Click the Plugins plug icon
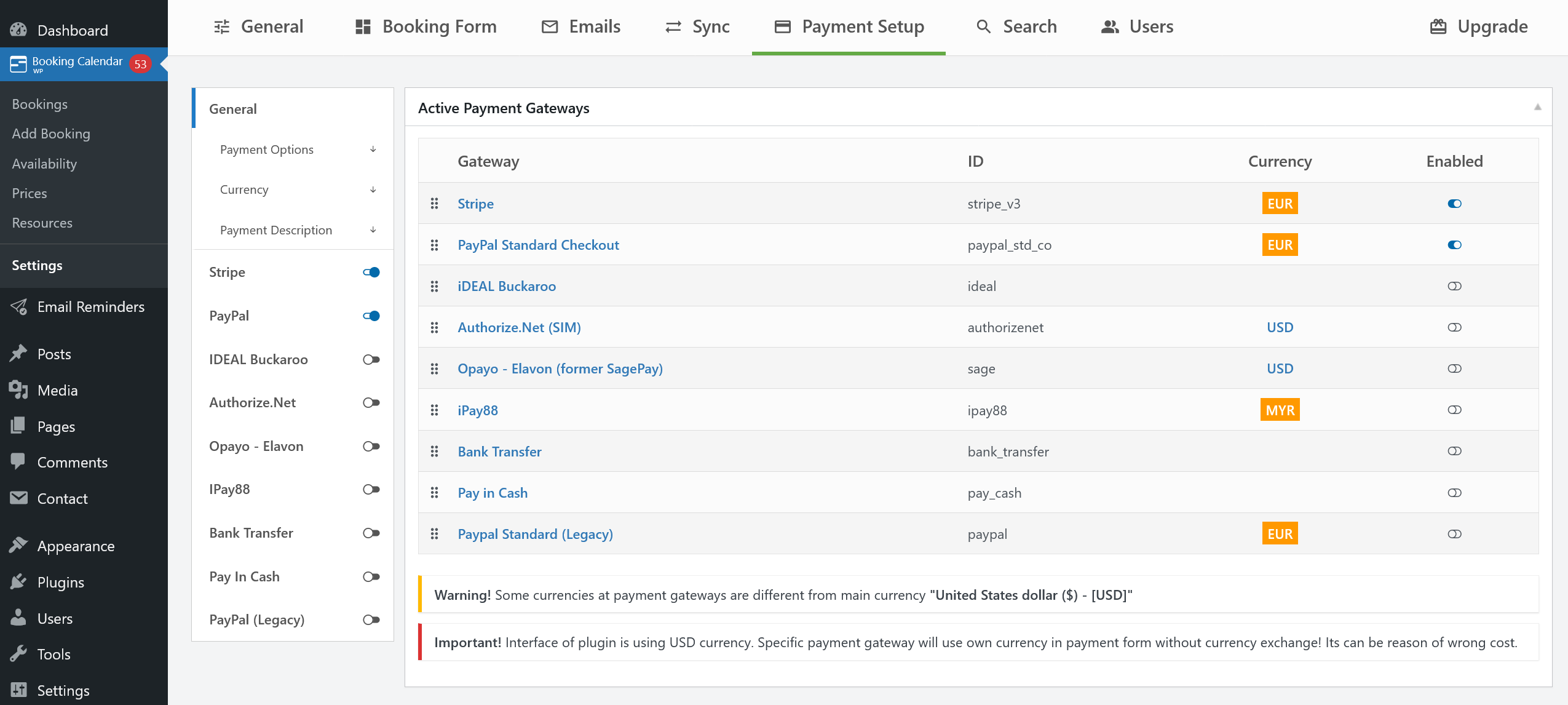The image size is (1568, 705). click(x=18, y=582)
